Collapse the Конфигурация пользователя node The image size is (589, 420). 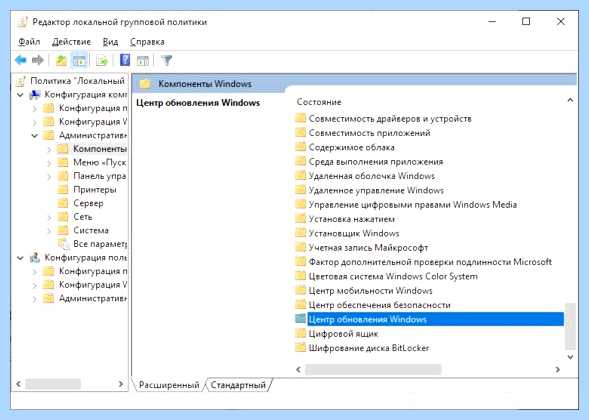point(20,258)
